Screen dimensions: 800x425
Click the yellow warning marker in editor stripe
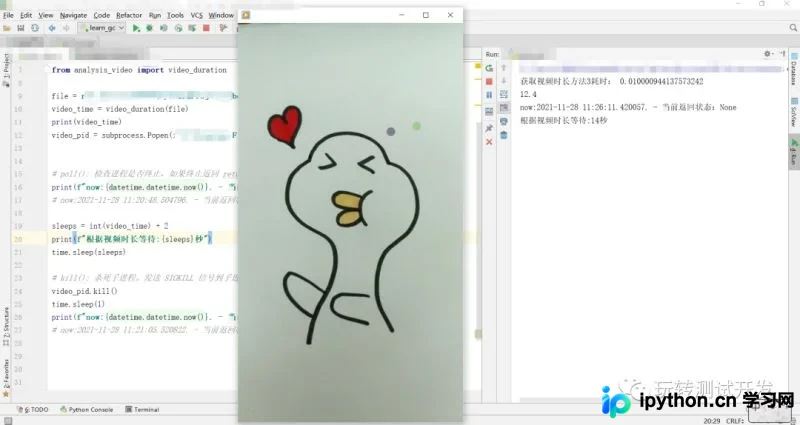(478, 66)
